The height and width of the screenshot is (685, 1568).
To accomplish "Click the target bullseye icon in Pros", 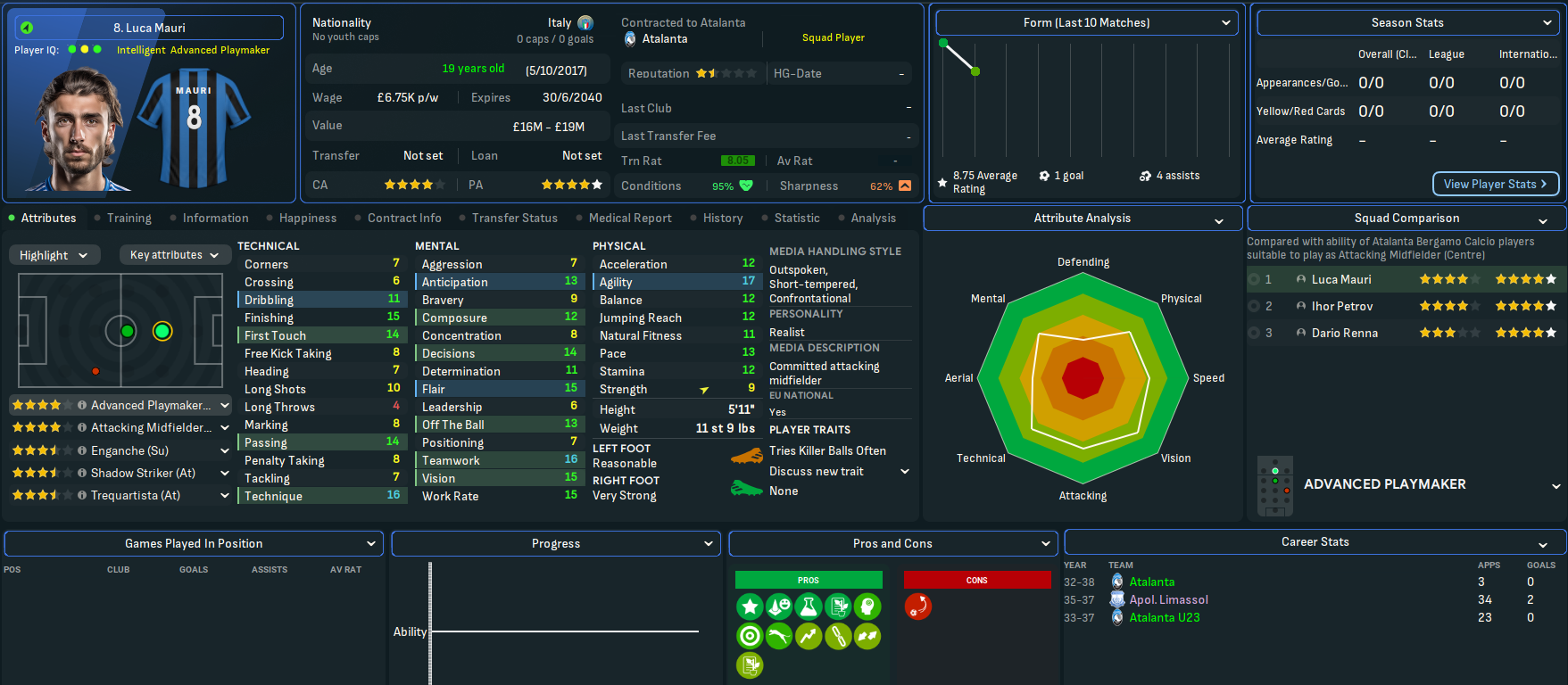I will pos(750,636).
